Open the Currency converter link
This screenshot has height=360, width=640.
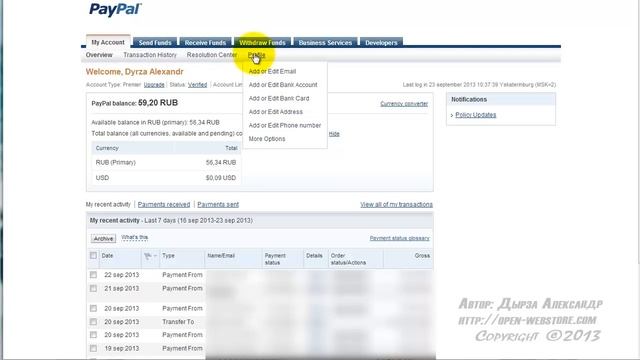click(404, 104)
